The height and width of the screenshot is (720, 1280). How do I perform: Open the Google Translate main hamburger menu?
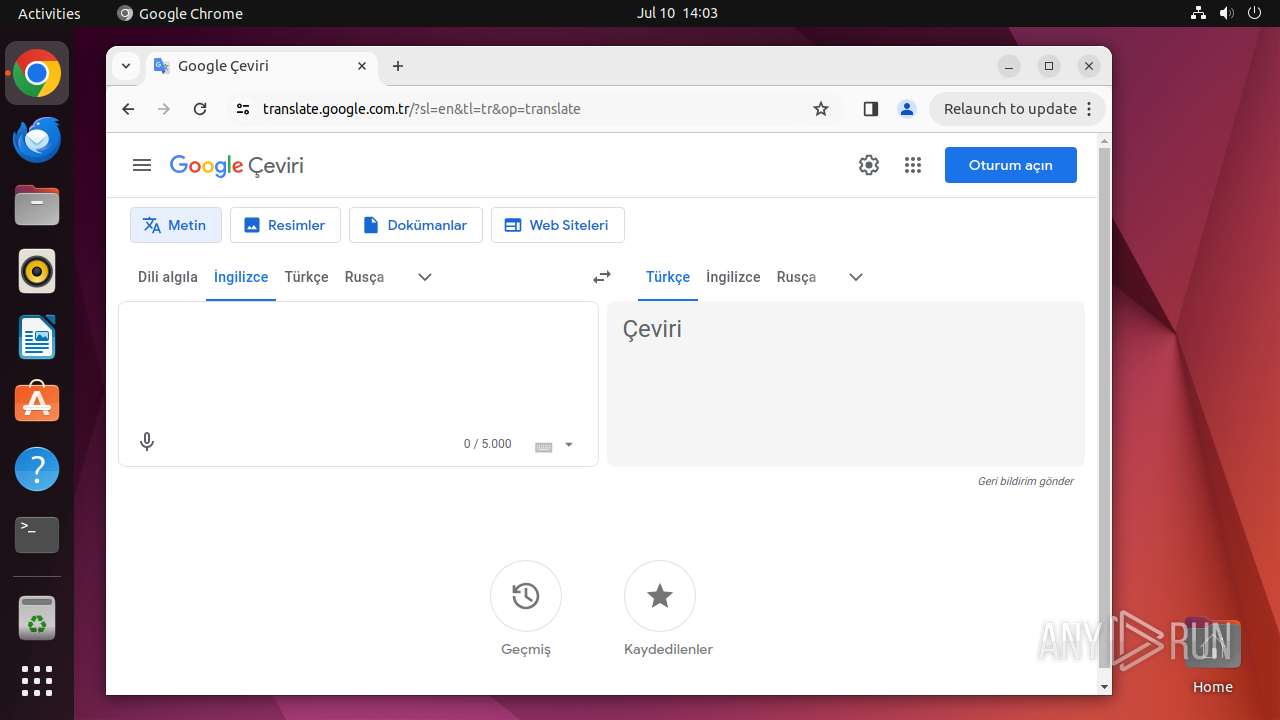click(142, 165)
